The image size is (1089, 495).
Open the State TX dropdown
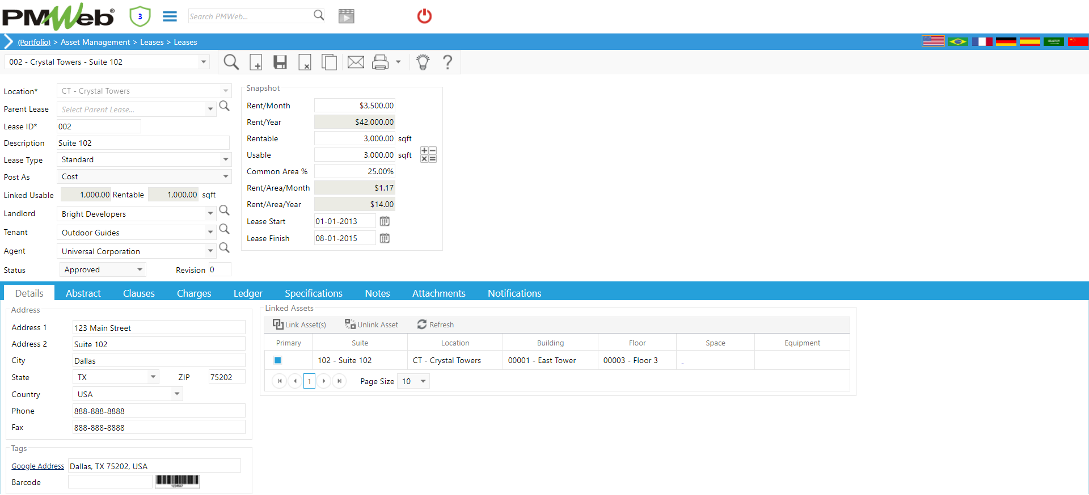[x=153, y=377]
